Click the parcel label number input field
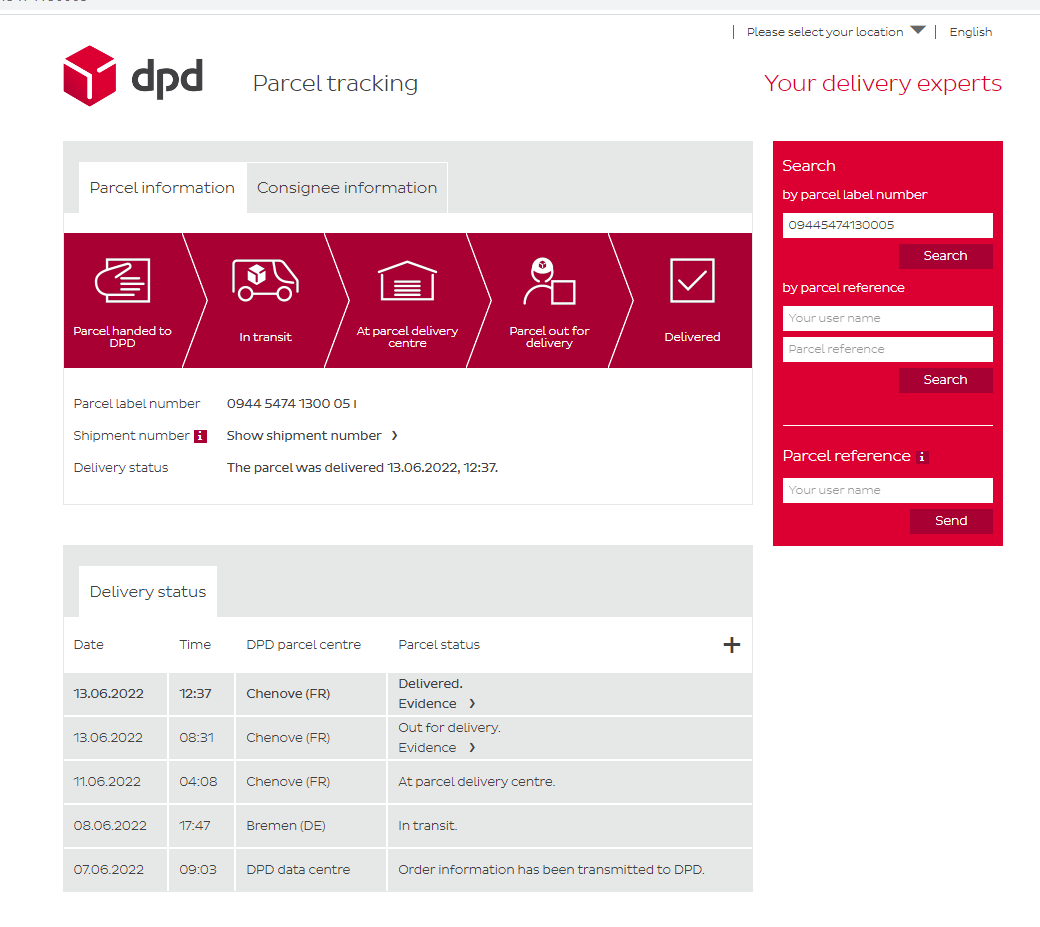The height and width of the screenshot is (927, 1040). click(887, 225)
